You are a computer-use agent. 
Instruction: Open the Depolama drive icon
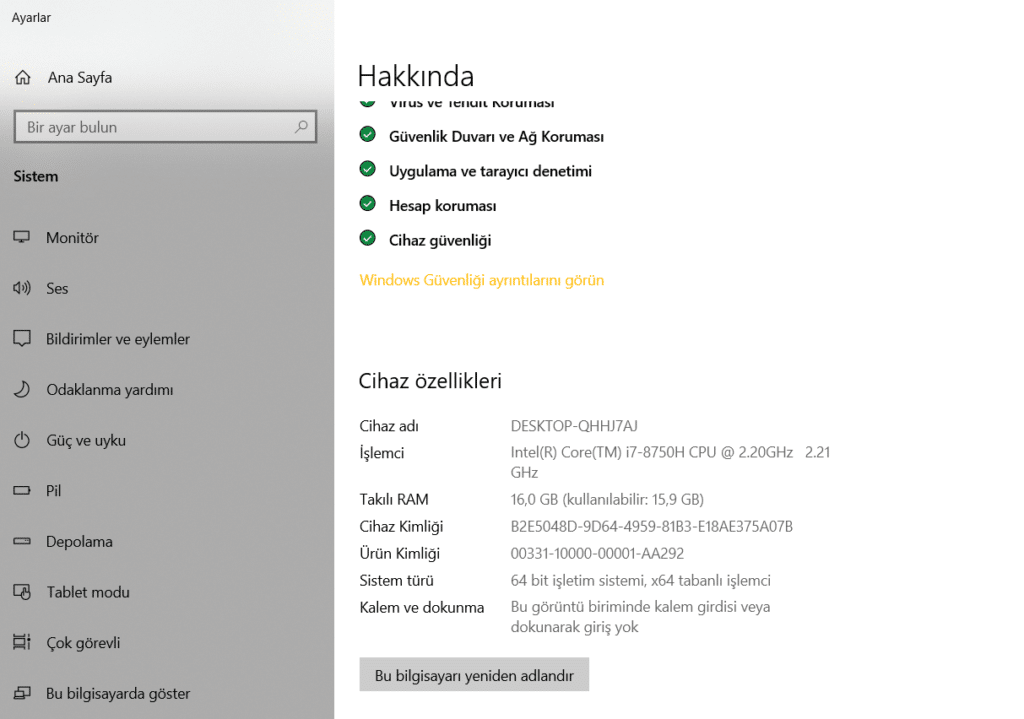[x=23, y=541]
